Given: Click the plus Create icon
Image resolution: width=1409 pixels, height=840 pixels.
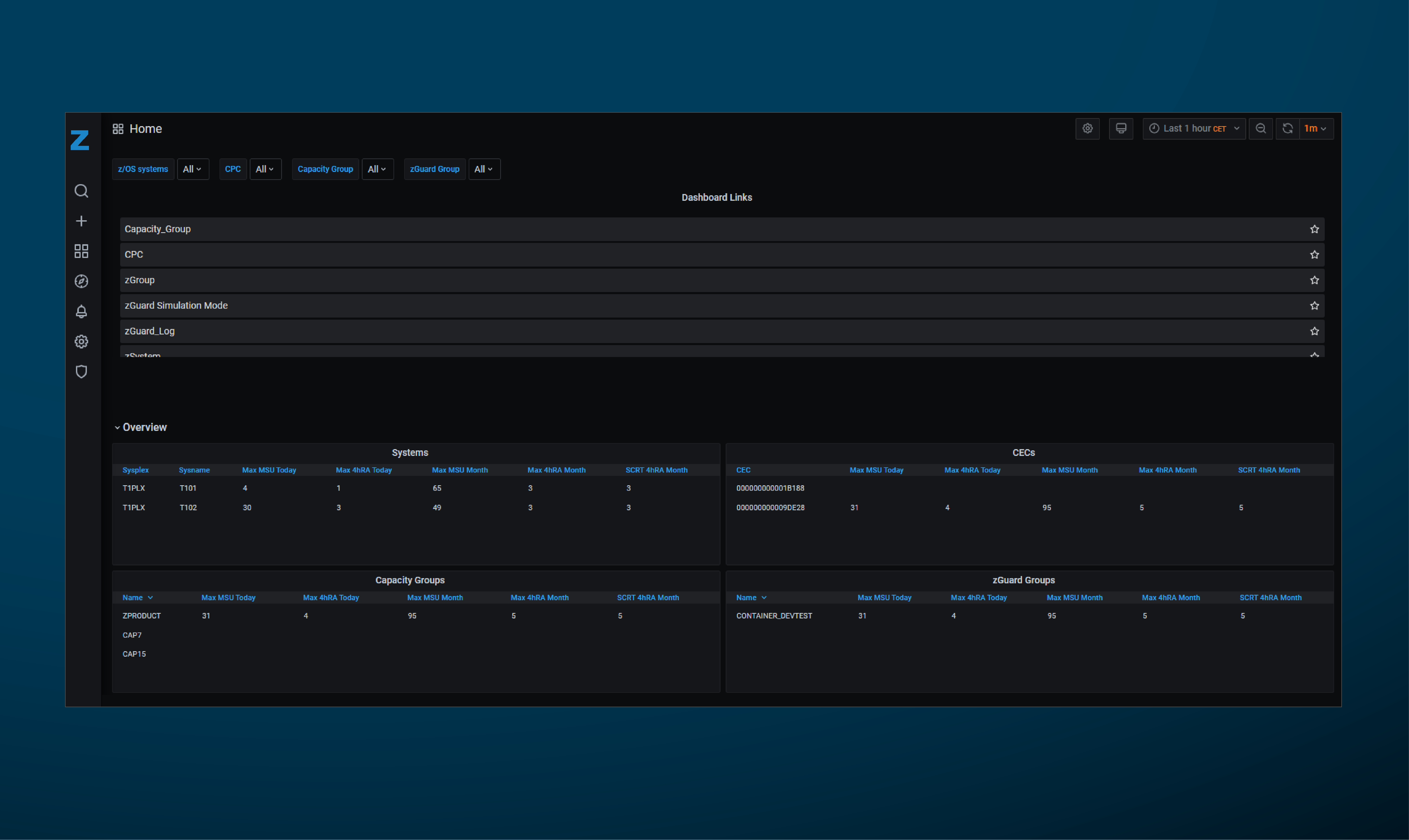Looking at the screenshot, I should (x=81, y=221).
